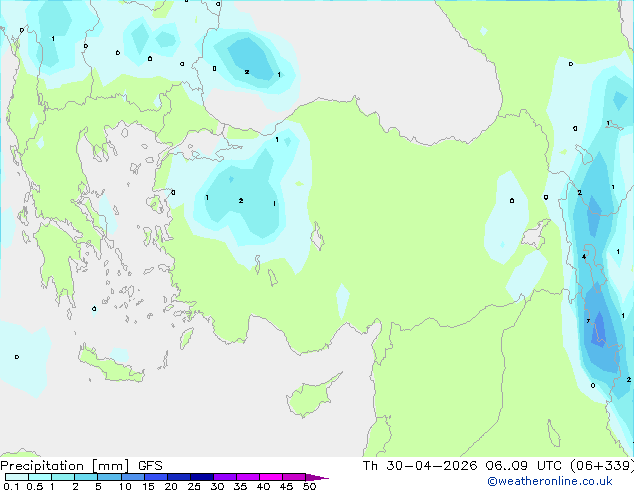Pick the 5–10 mm legend swatch
The image size is (634, 490).
109,477
